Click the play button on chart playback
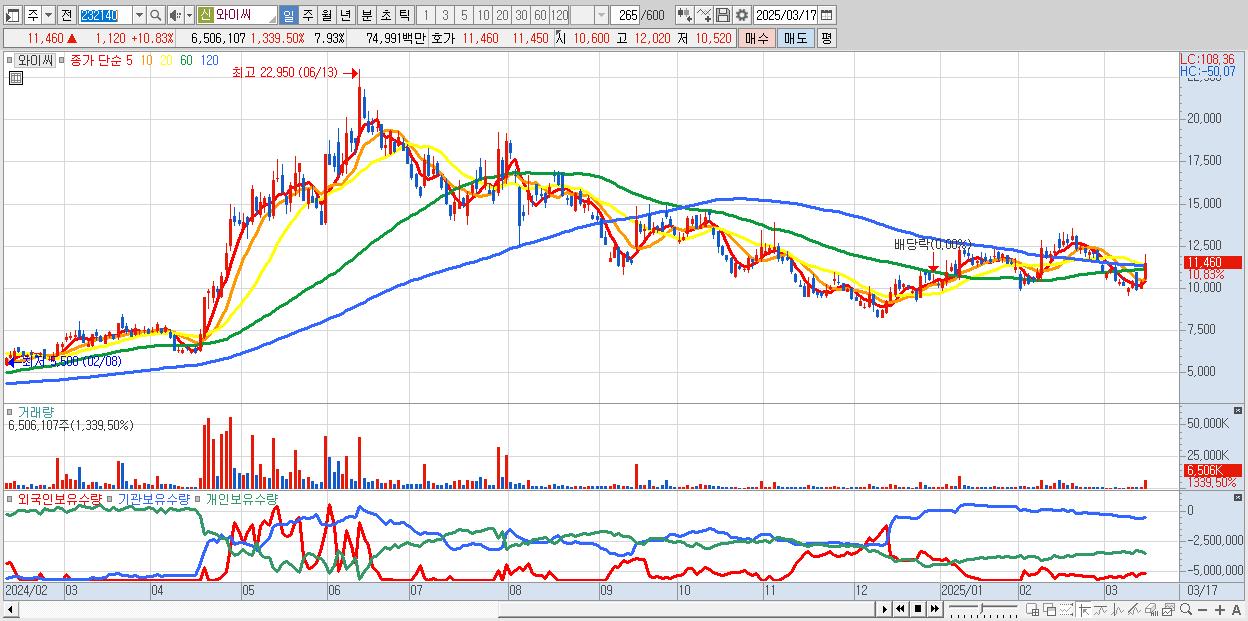1248x621 pixels. (885, 609)
